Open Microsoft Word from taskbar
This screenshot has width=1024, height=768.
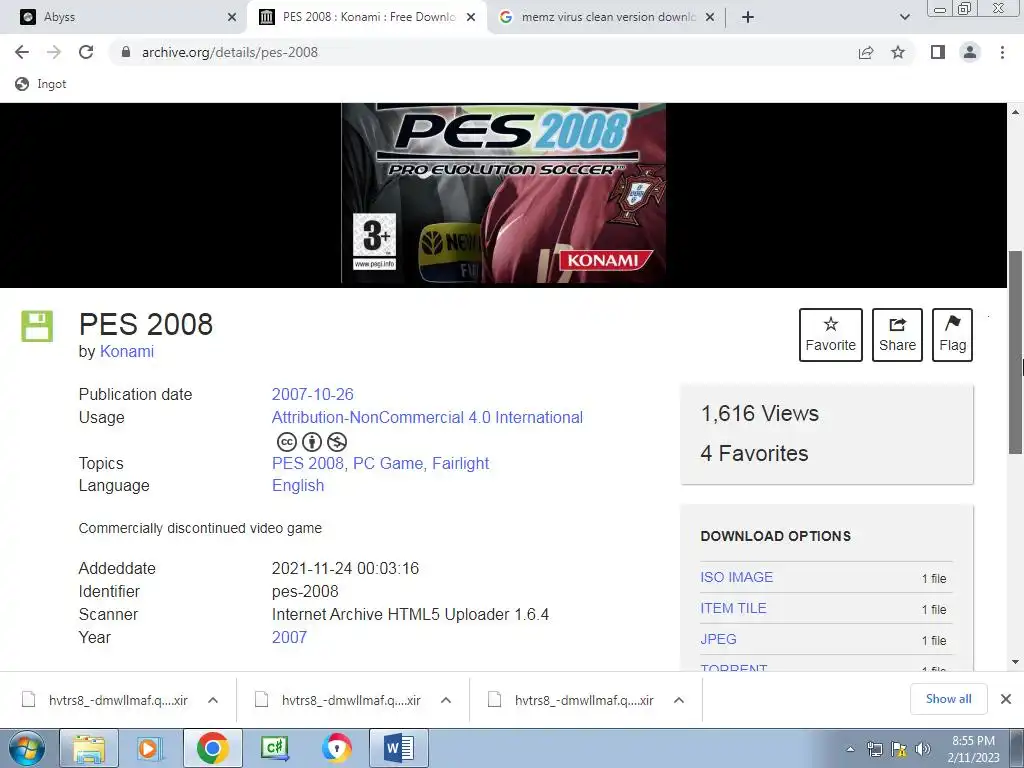click(x=398, y=748)
